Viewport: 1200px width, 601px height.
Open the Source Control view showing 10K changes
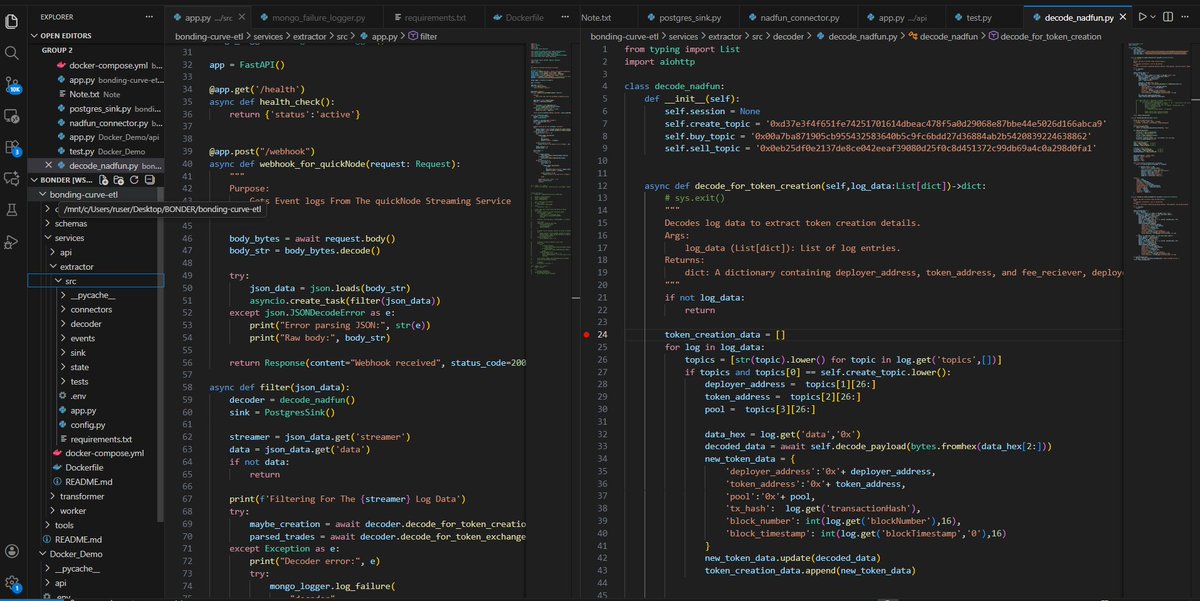(x=12, y=85)
